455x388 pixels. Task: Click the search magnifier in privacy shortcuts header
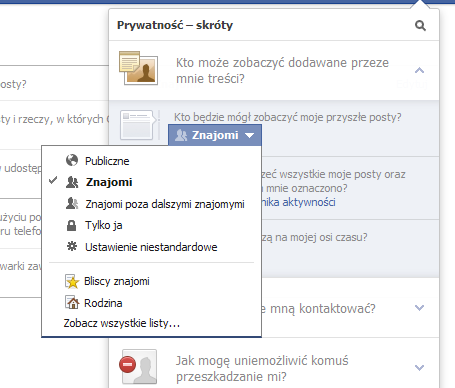pos(420,25)
